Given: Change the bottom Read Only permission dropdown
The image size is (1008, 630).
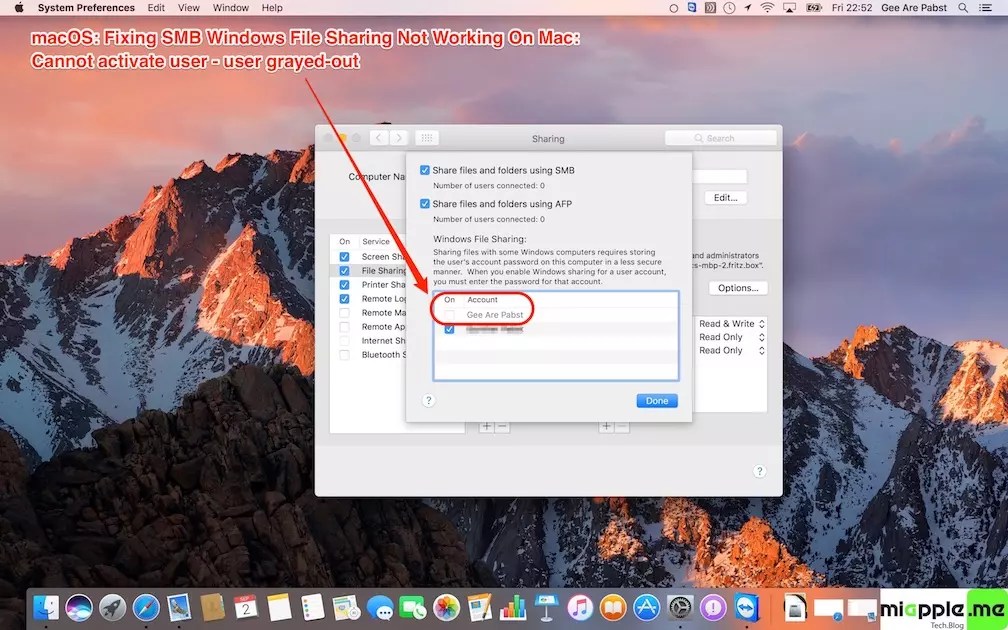Looking at the screenshot, I should pos(731,351).
